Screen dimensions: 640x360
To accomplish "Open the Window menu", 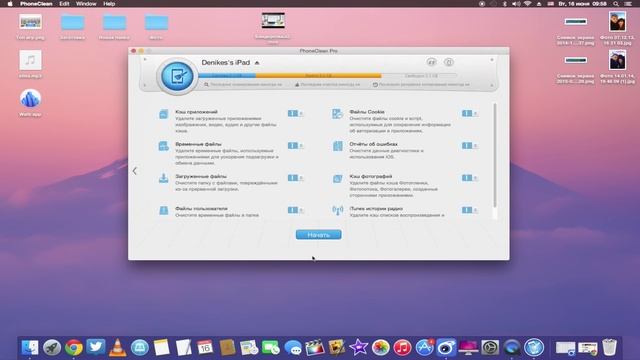I will click(x=86, y=4).
